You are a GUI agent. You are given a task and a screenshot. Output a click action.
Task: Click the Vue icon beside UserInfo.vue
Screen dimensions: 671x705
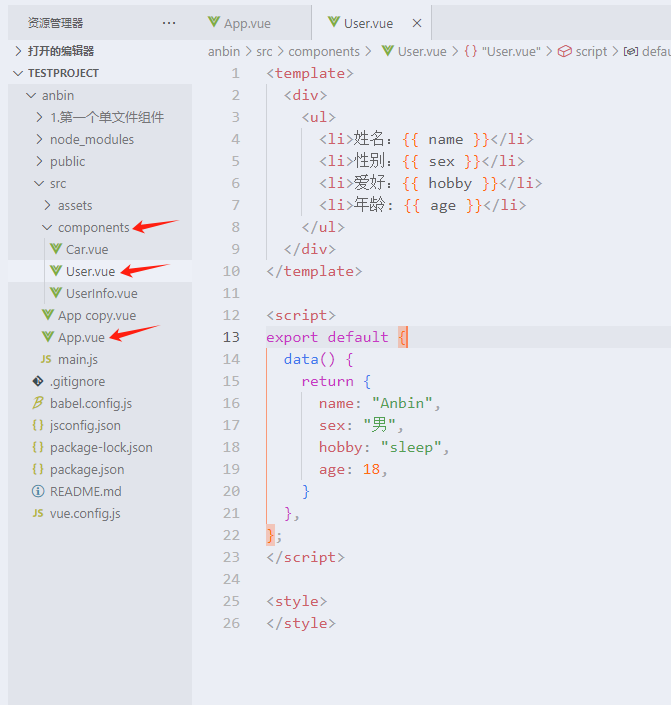click(x=57, y=293)
